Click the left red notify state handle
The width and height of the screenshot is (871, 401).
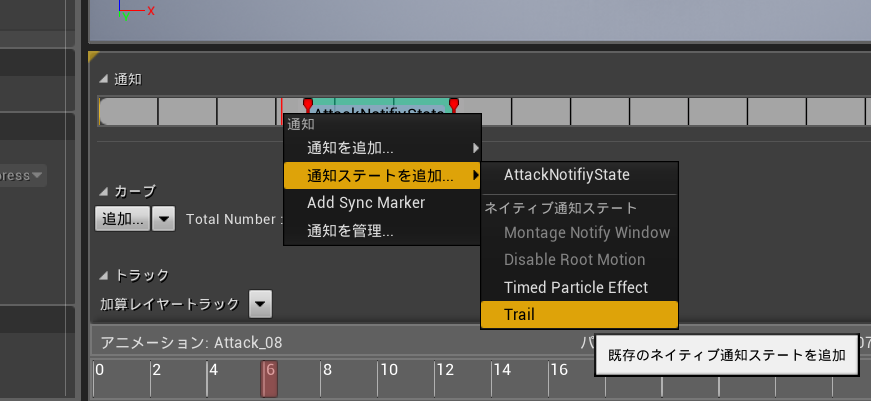pos(308,104)
